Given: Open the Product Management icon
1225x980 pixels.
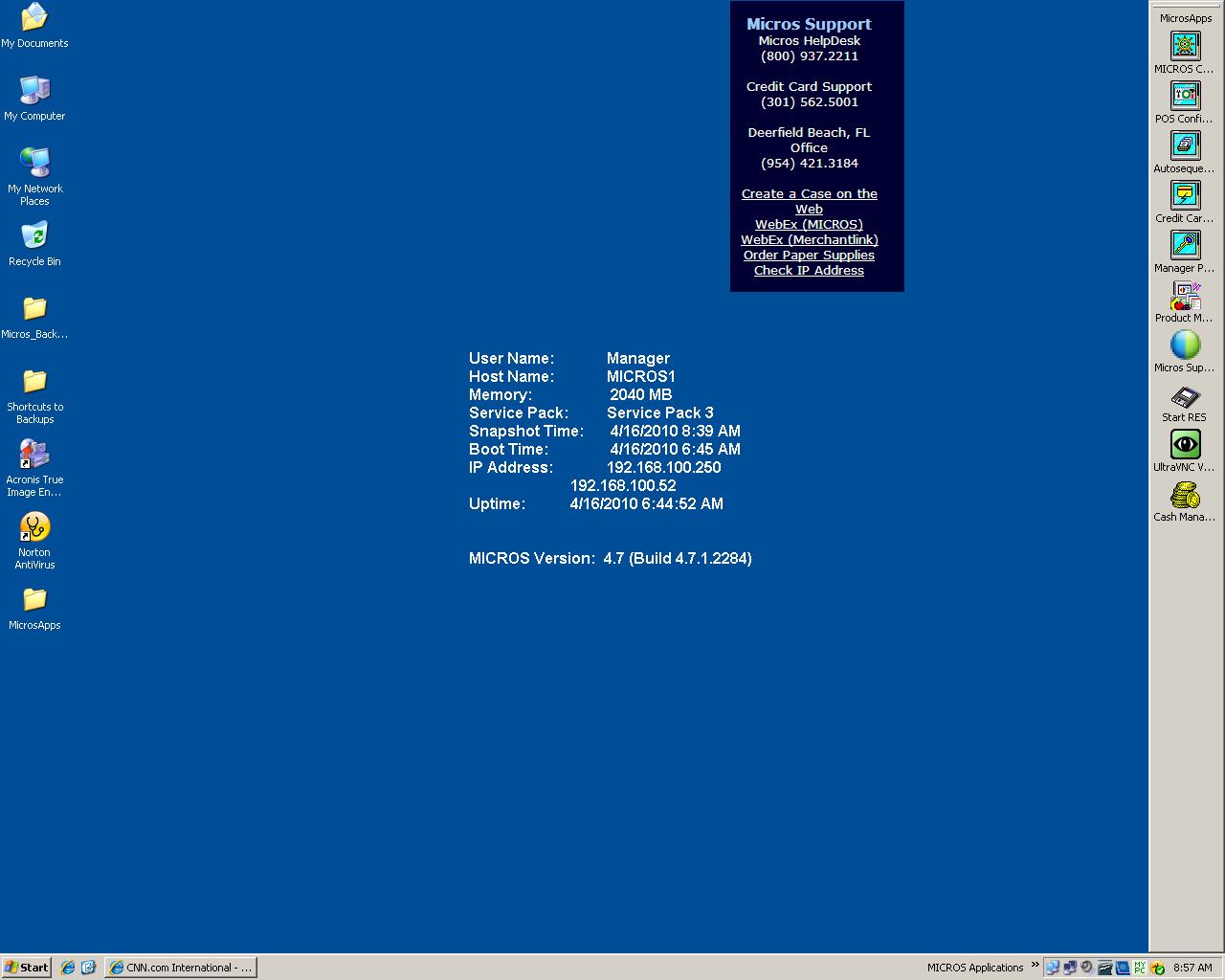Looking at the screenshot, I should 1185,297.
